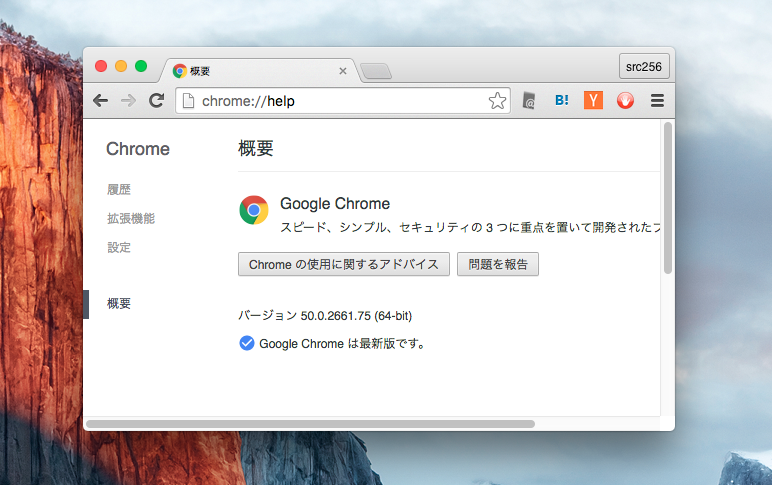The image size is (772, 485).
Task: Click the green fullscreen window button
Action: click(141, 66)
